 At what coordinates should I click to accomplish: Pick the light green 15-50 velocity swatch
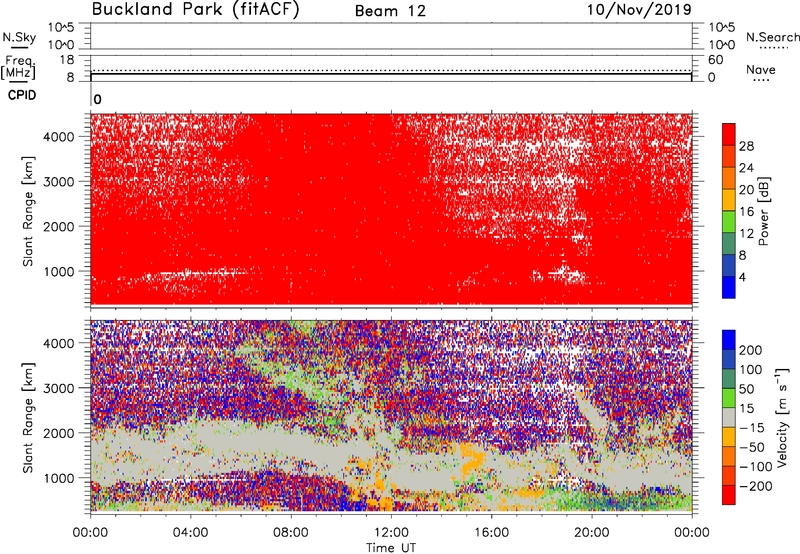pyautogui.click(x=729, y=398)
